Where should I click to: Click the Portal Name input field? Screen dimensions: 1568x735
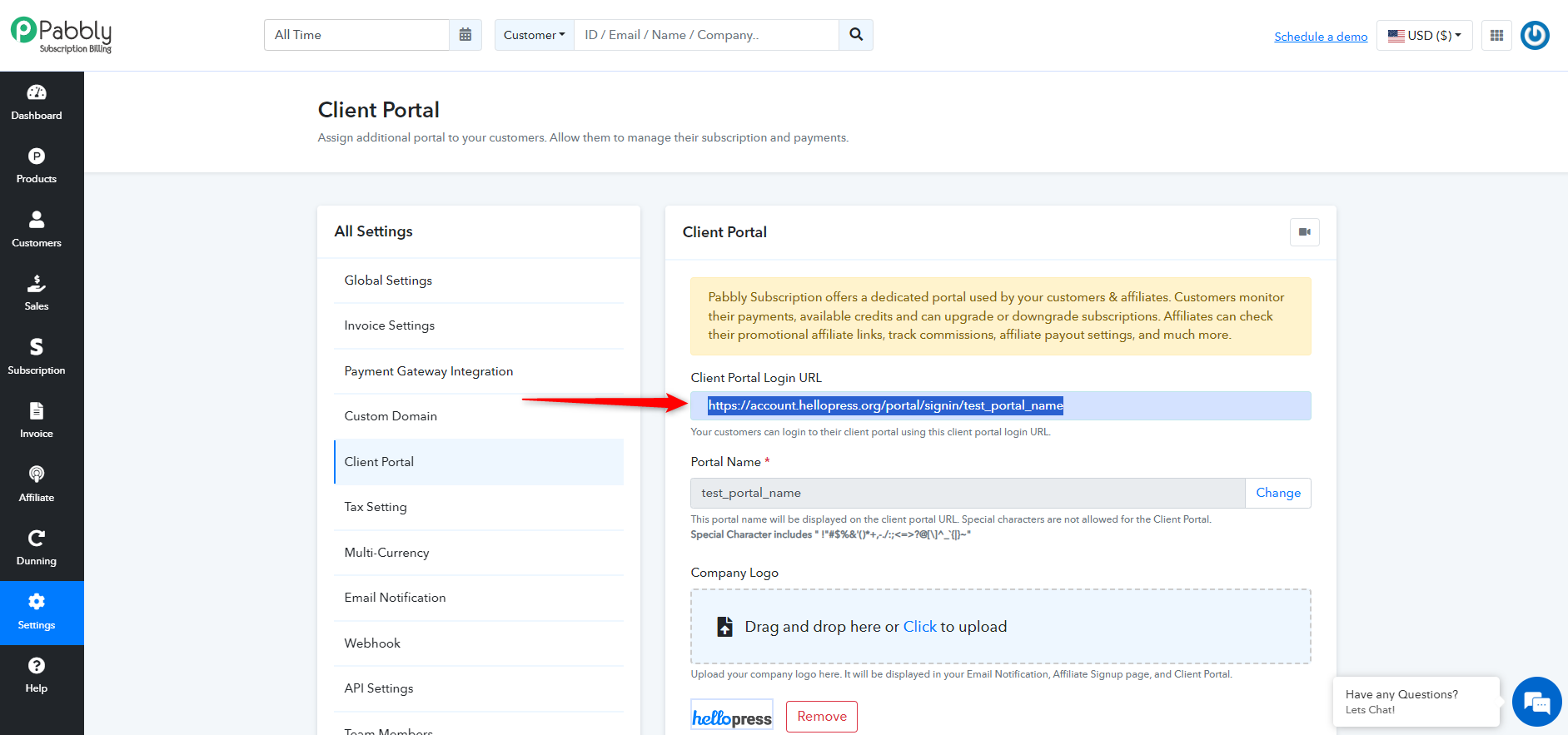point(968,493)
